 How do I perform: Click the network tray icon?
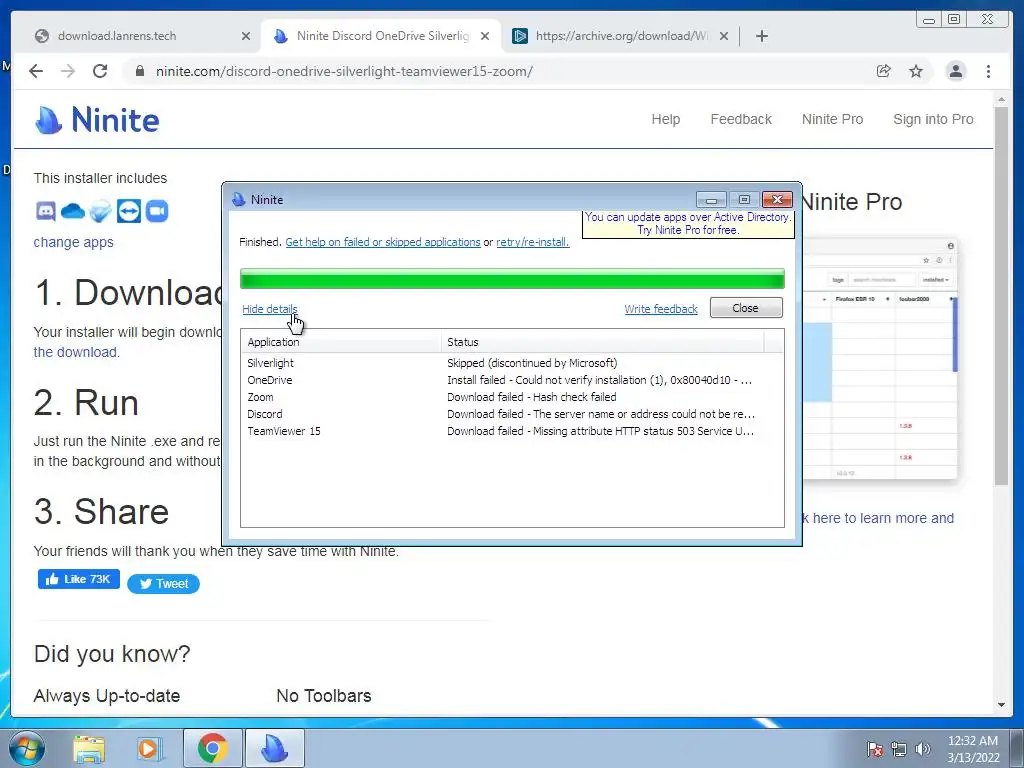point(899,748)
